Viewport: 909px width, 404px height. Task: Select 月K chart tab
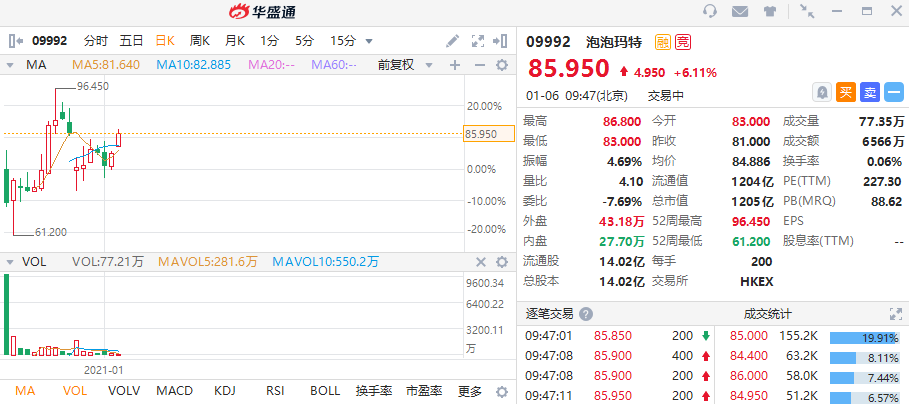click(235, 41)
